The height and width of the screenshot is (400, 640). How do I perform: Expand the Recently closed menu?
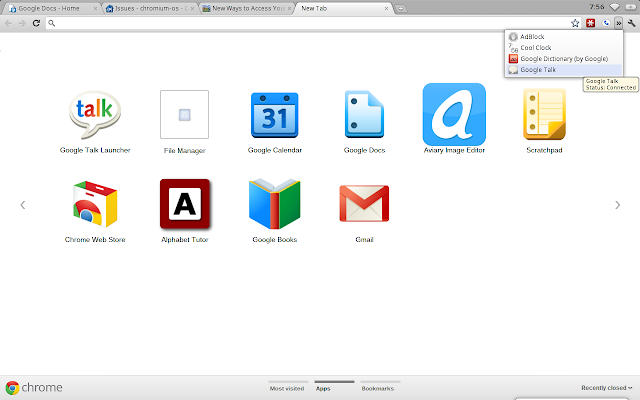(x=607, y=388)
